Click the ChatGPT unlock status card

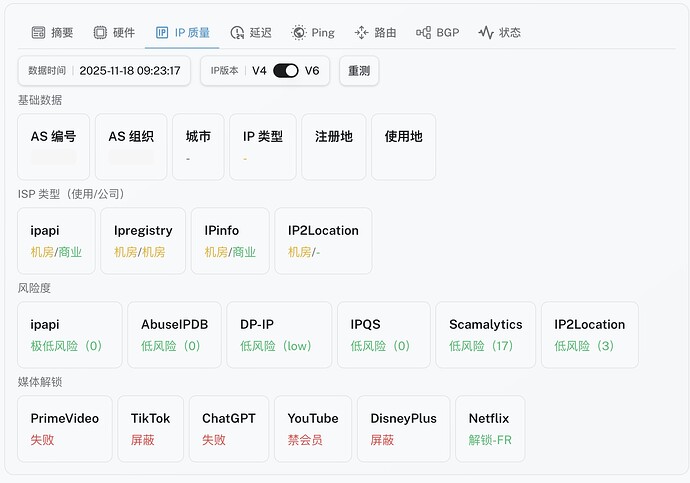229,428
